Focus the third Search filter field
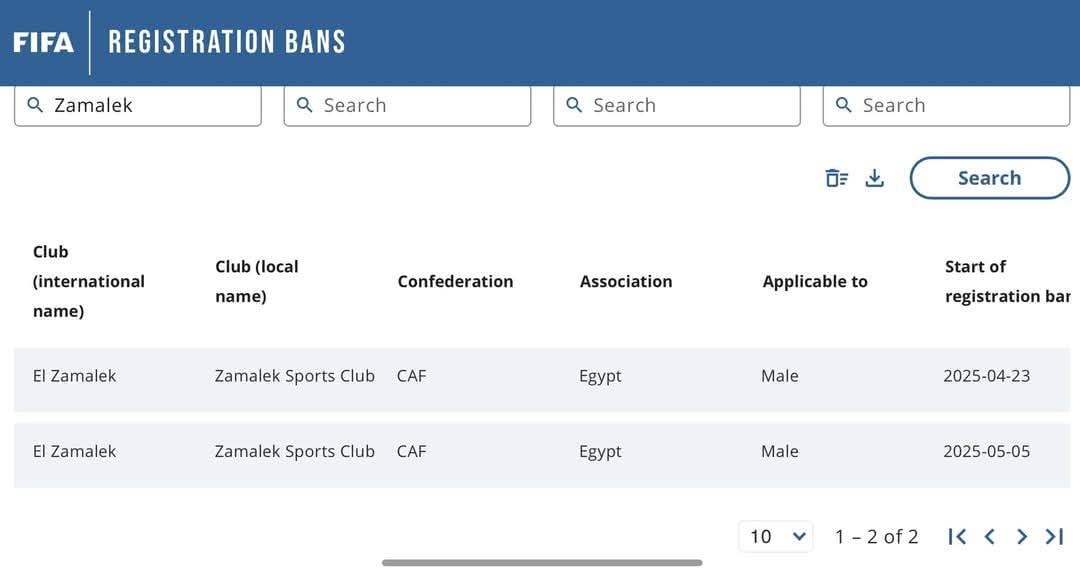The image size is (1080, 577). click(x=690, y=105)
